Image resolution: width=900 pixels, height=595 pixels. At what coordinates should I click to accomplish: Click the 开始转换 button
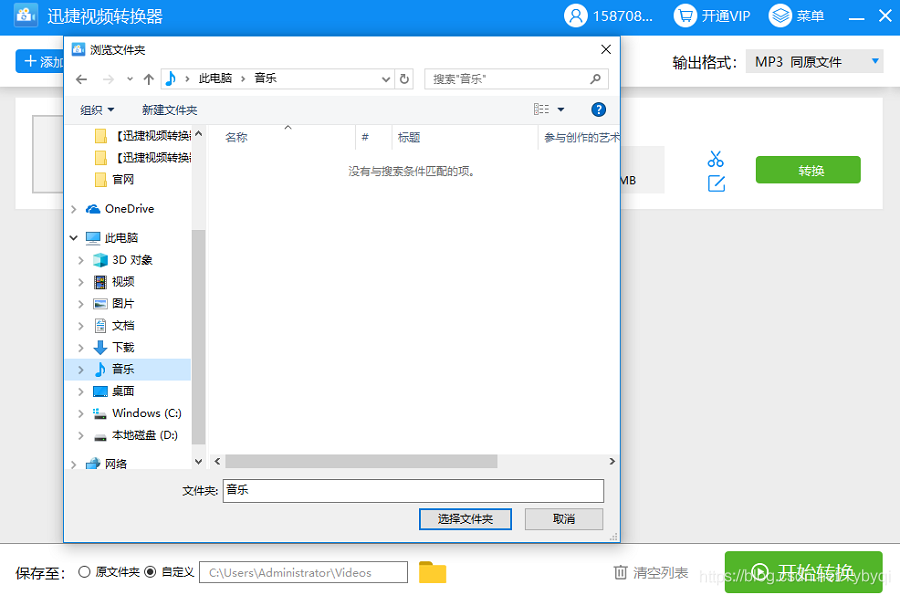(x=803, y=571)
